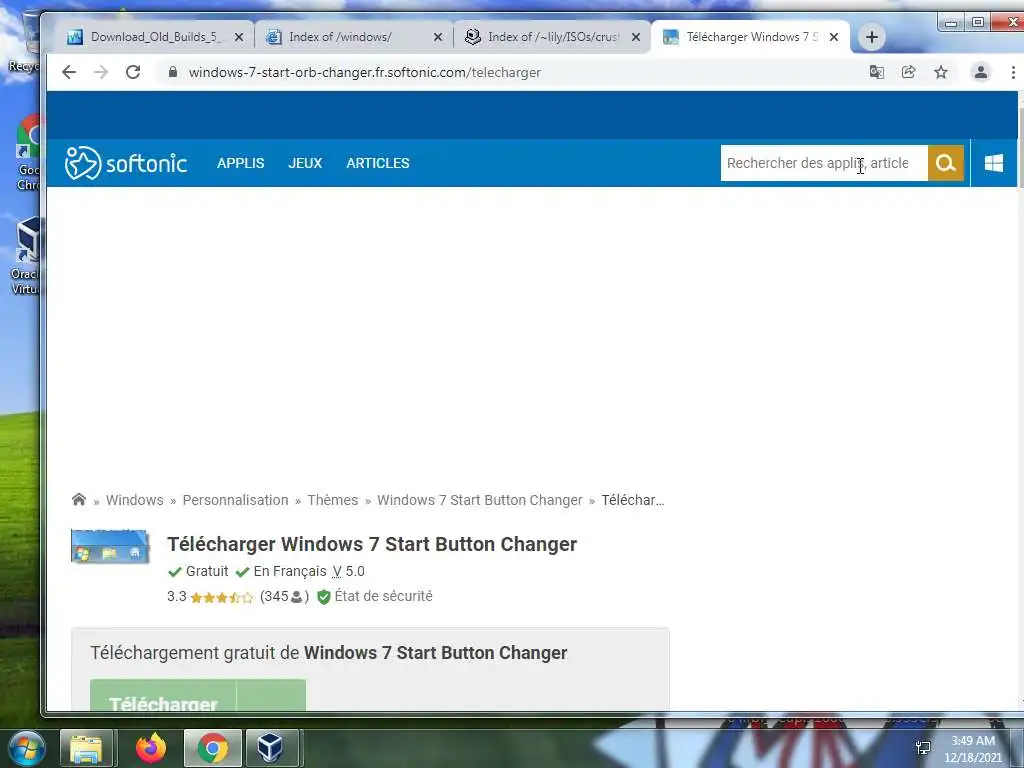Click the star rating icons
Image resolution: width=1024 pixels, height=768 pixels.
tap(221, 597)
